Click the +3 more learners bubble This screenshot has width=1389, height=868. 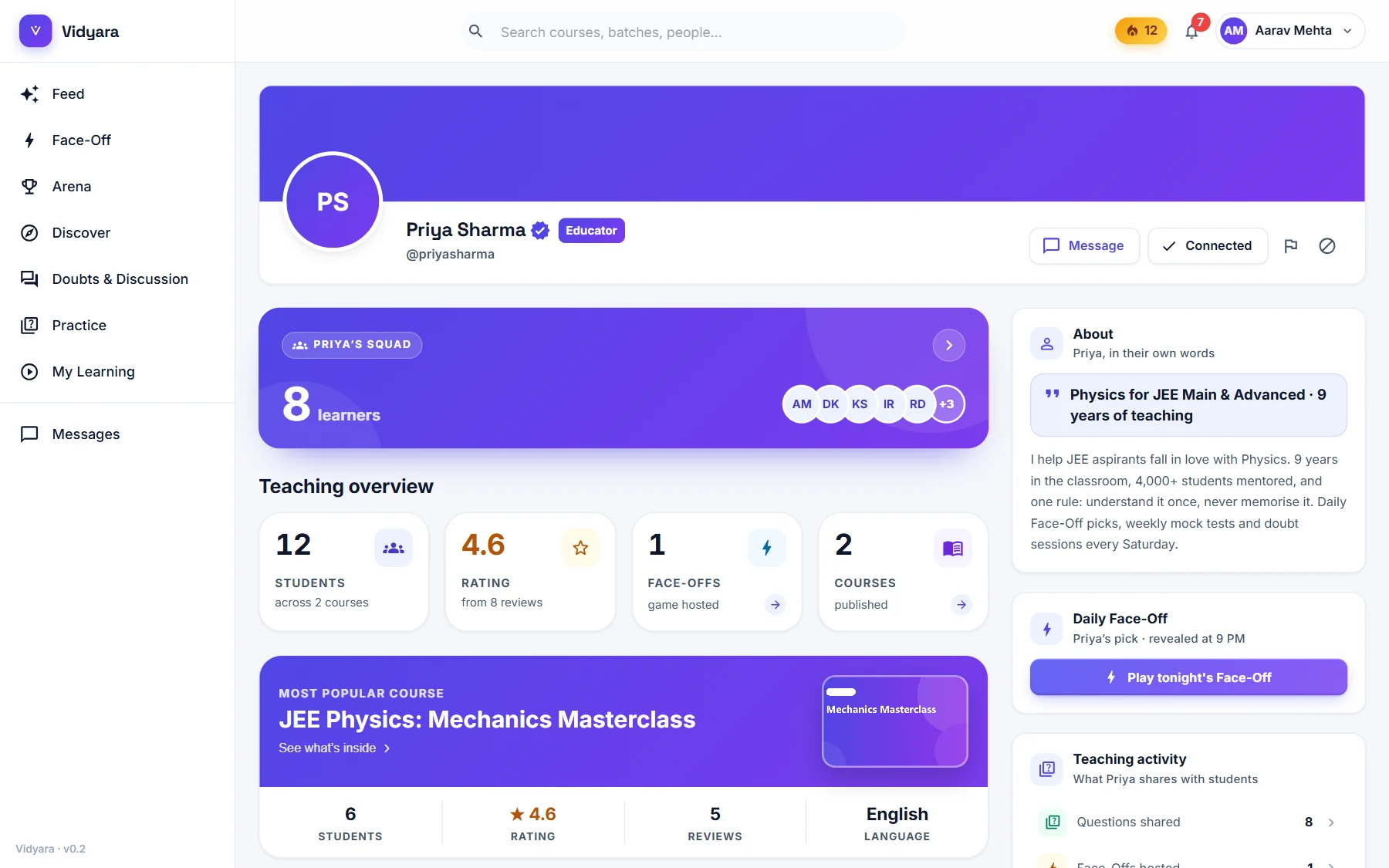pyautogui.click(x=947, y=404)
